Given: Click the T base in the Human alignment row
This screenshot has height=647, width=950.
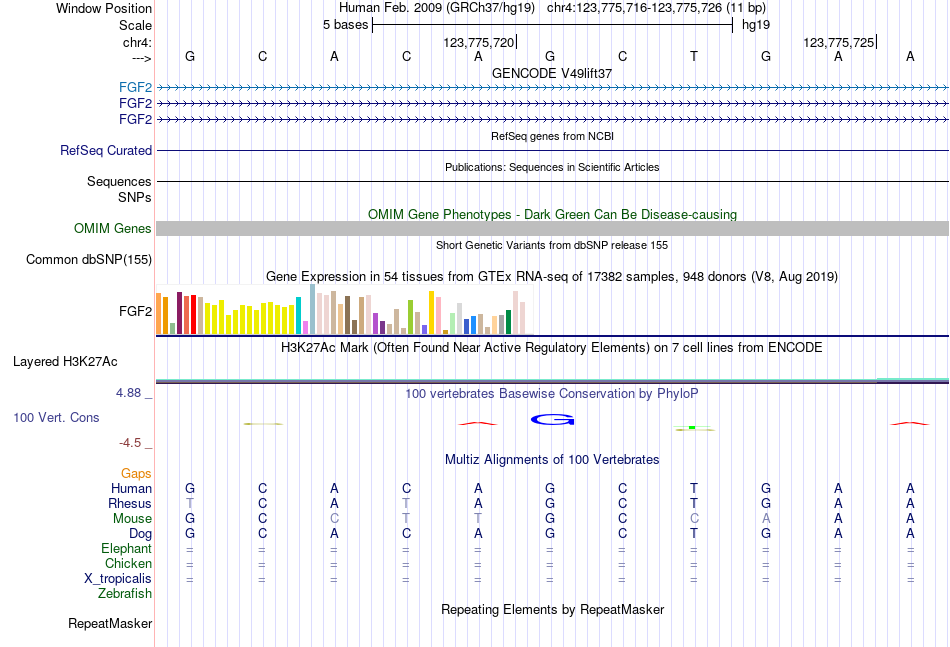Looking at the screenshot, I should click(694, 488).
